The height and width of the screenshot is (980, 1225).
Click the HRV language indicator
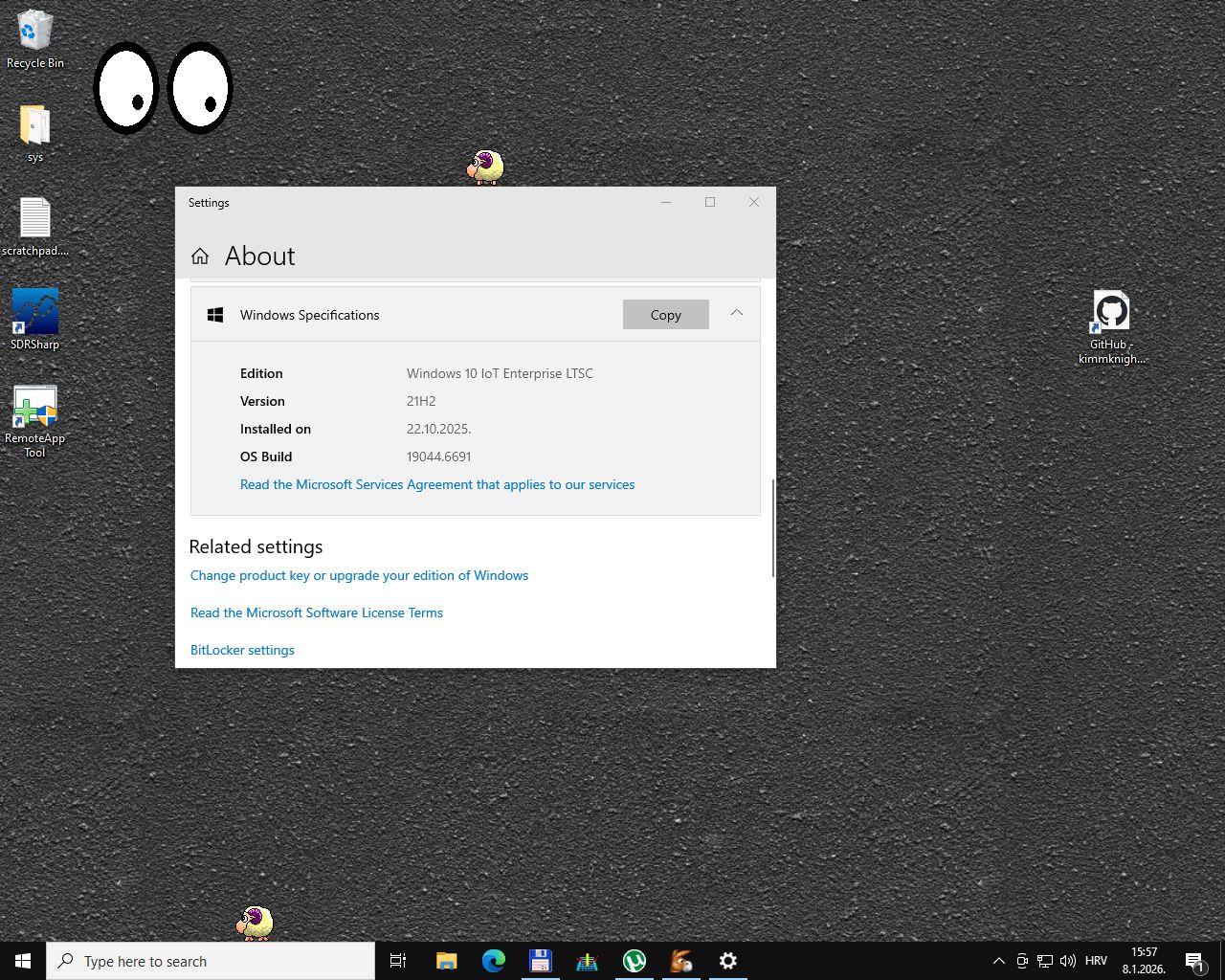[1096, 961]
